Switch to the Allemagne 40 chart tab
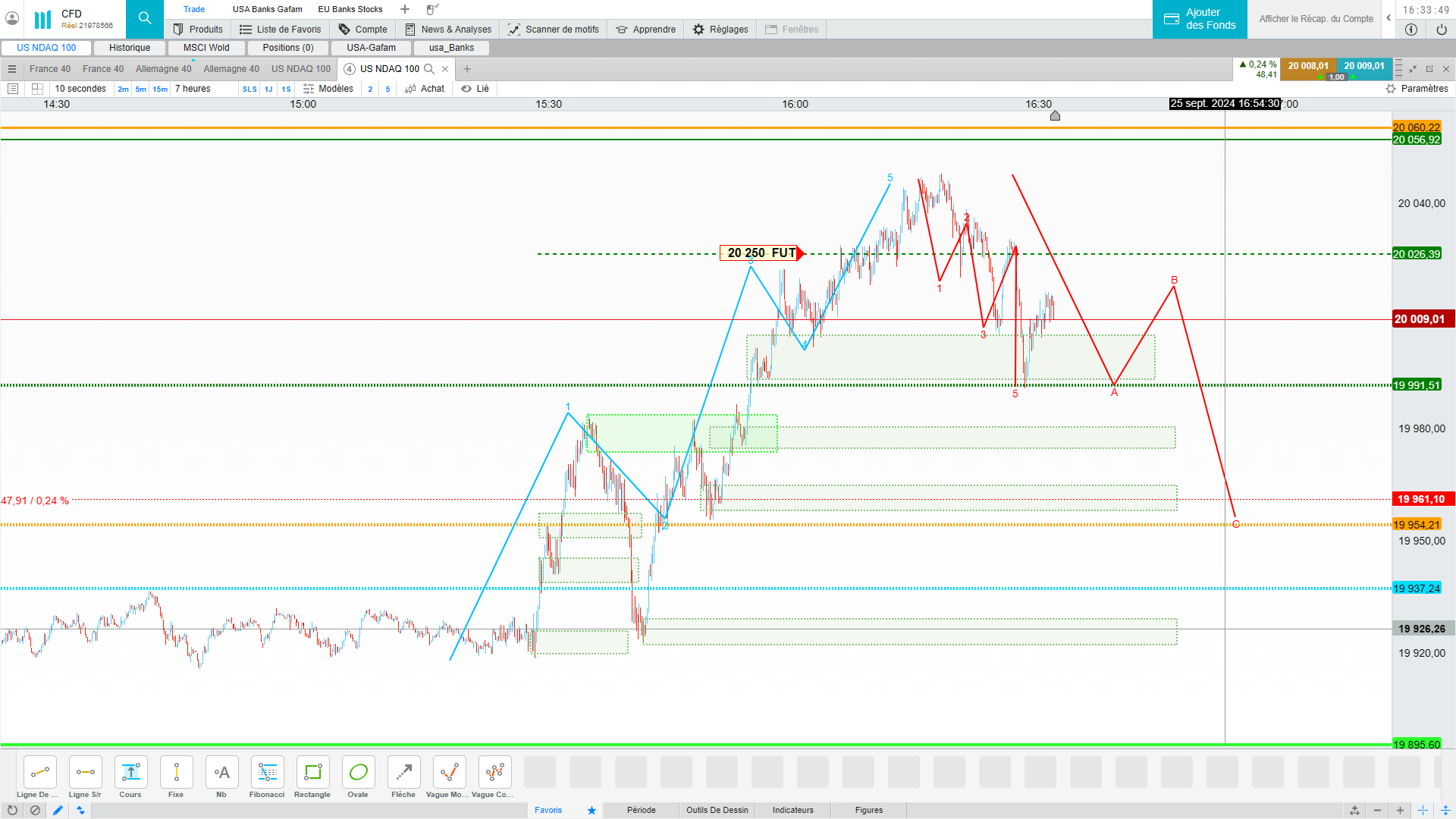Viewport: 1456px width, 819px height. 163,69
